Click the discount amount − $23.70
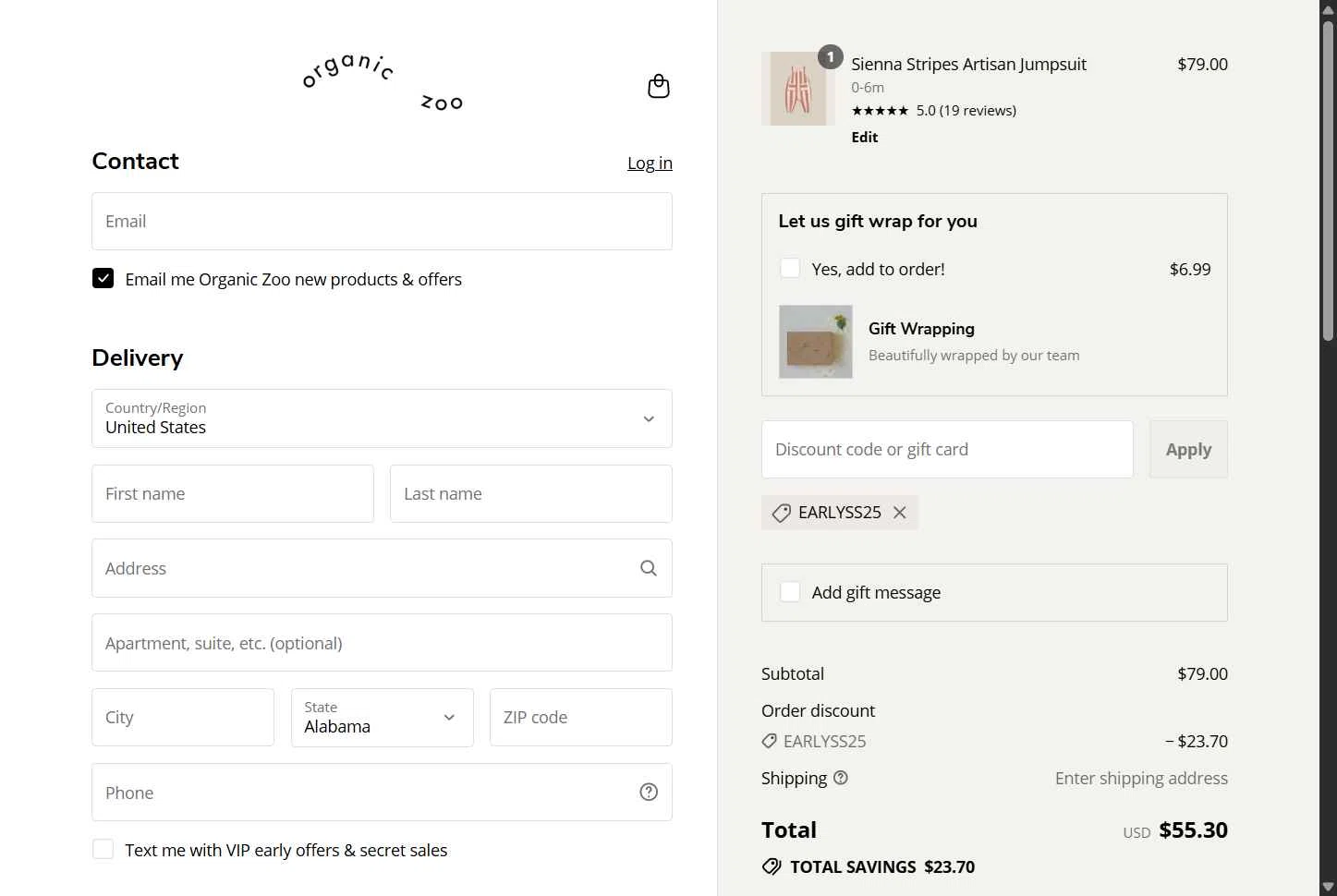Image resolution: width=1337 pixels, height=896 pixels. pos(1197,741)
